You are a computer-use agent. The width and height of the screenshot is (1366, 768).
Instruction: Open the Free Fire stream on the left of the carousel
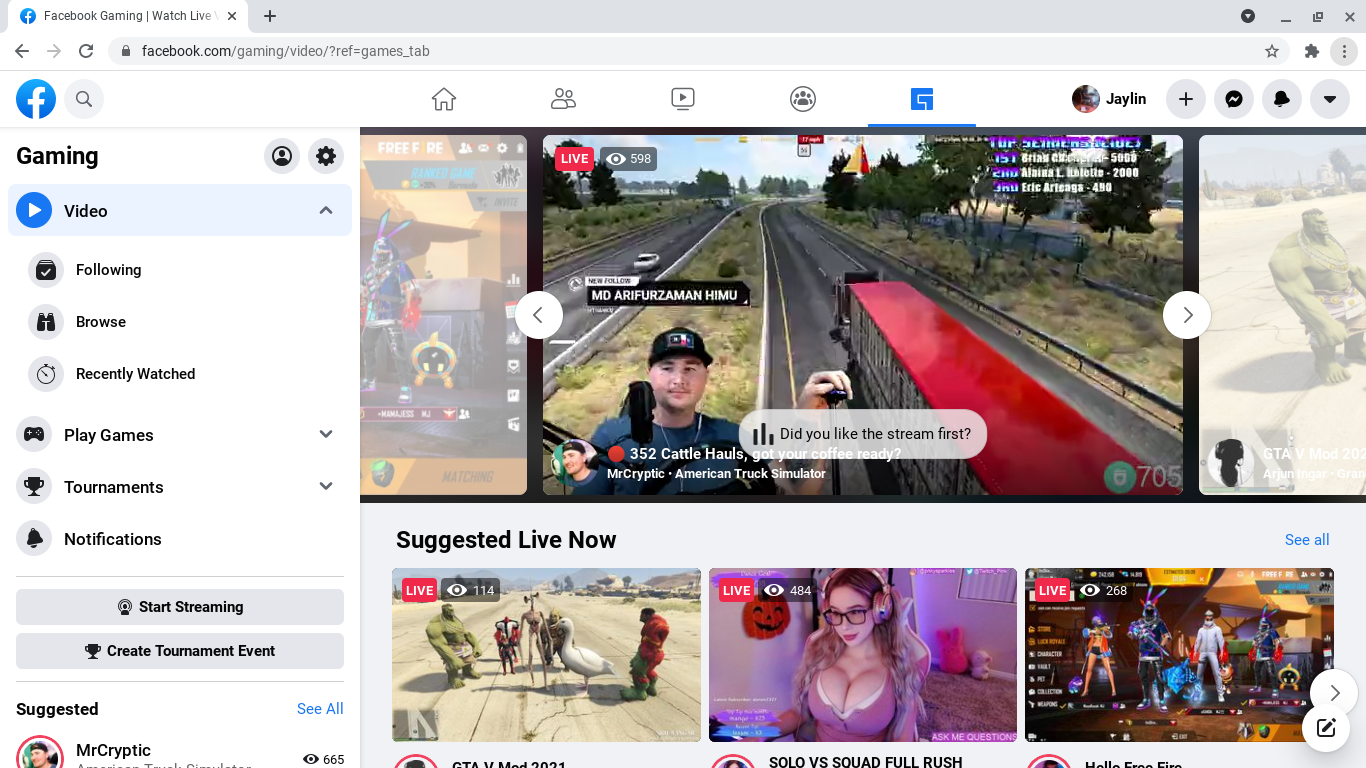pyautogui.click(x=443, y=315)
